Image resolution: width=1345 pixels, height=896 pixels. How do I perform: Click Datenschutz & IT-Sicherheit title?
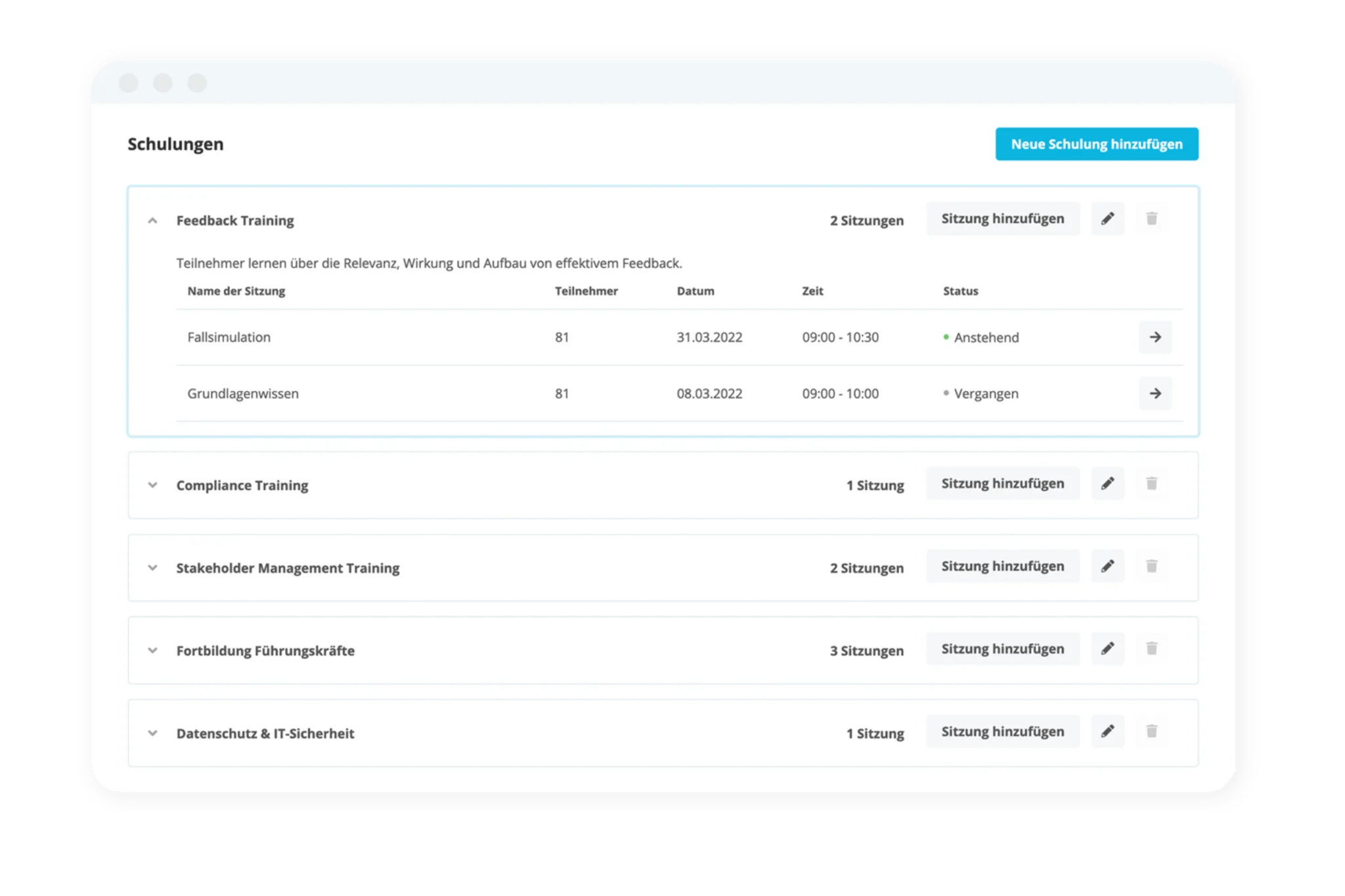[x=265, y=733]
